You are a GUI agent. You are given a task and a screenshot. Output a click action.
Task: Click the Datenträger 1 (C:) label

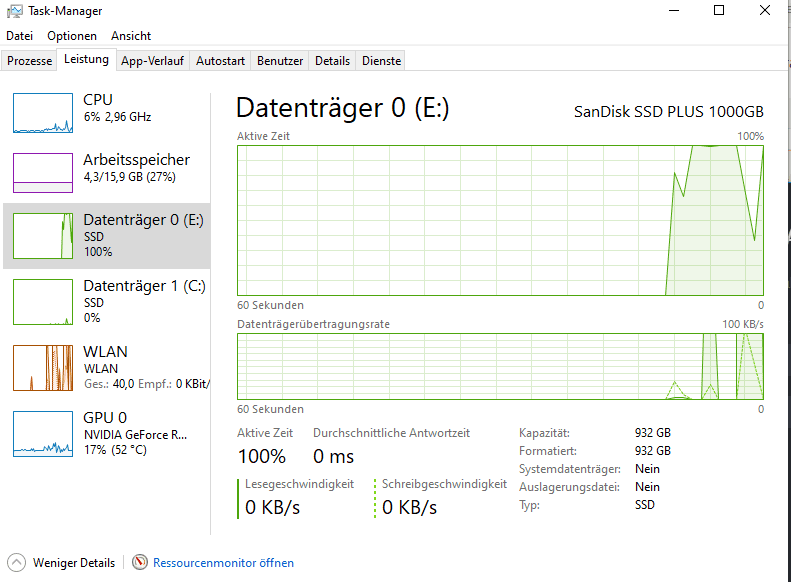(x=144, y=286)
